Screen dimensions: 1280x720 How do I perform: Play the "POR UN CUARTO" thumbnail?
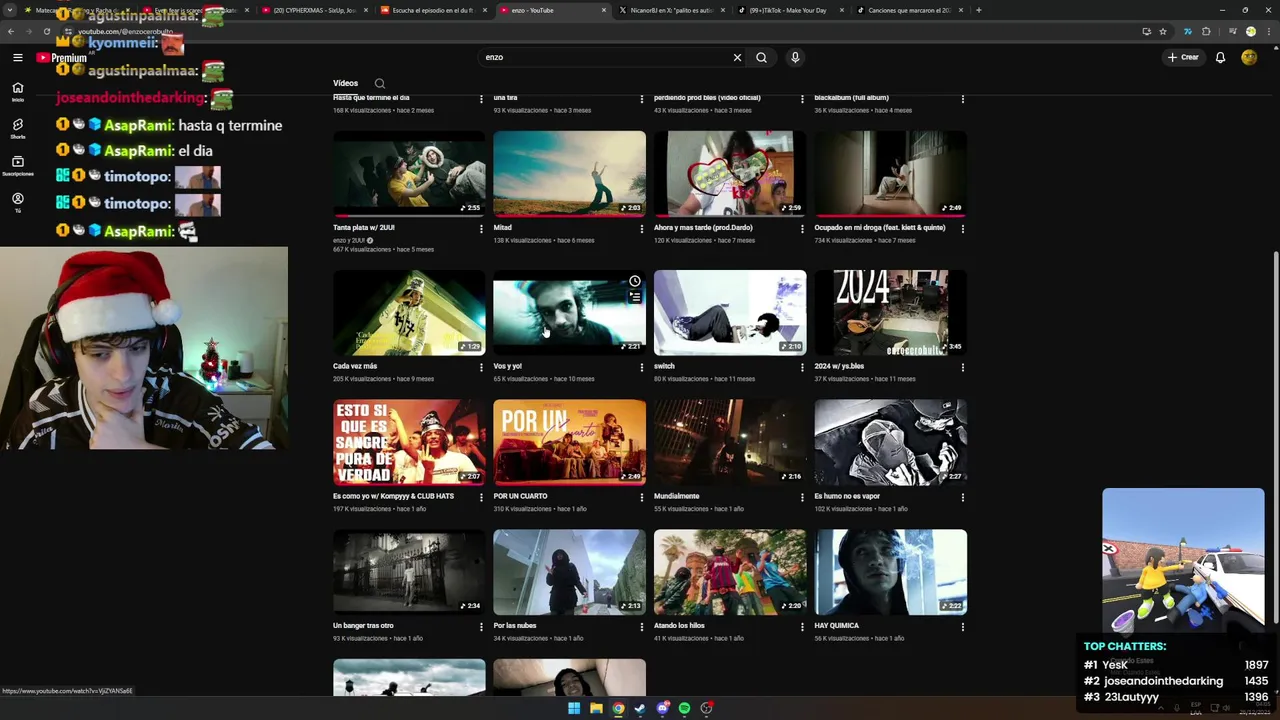click(569, 442)
